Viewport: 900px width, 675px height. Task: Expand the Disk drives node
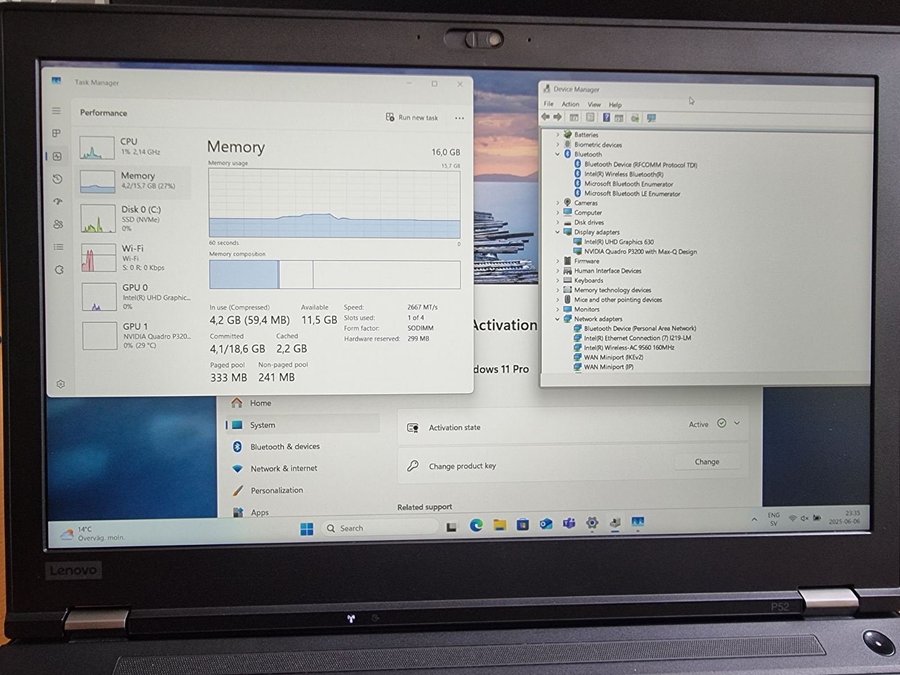[x=557, y=222]
